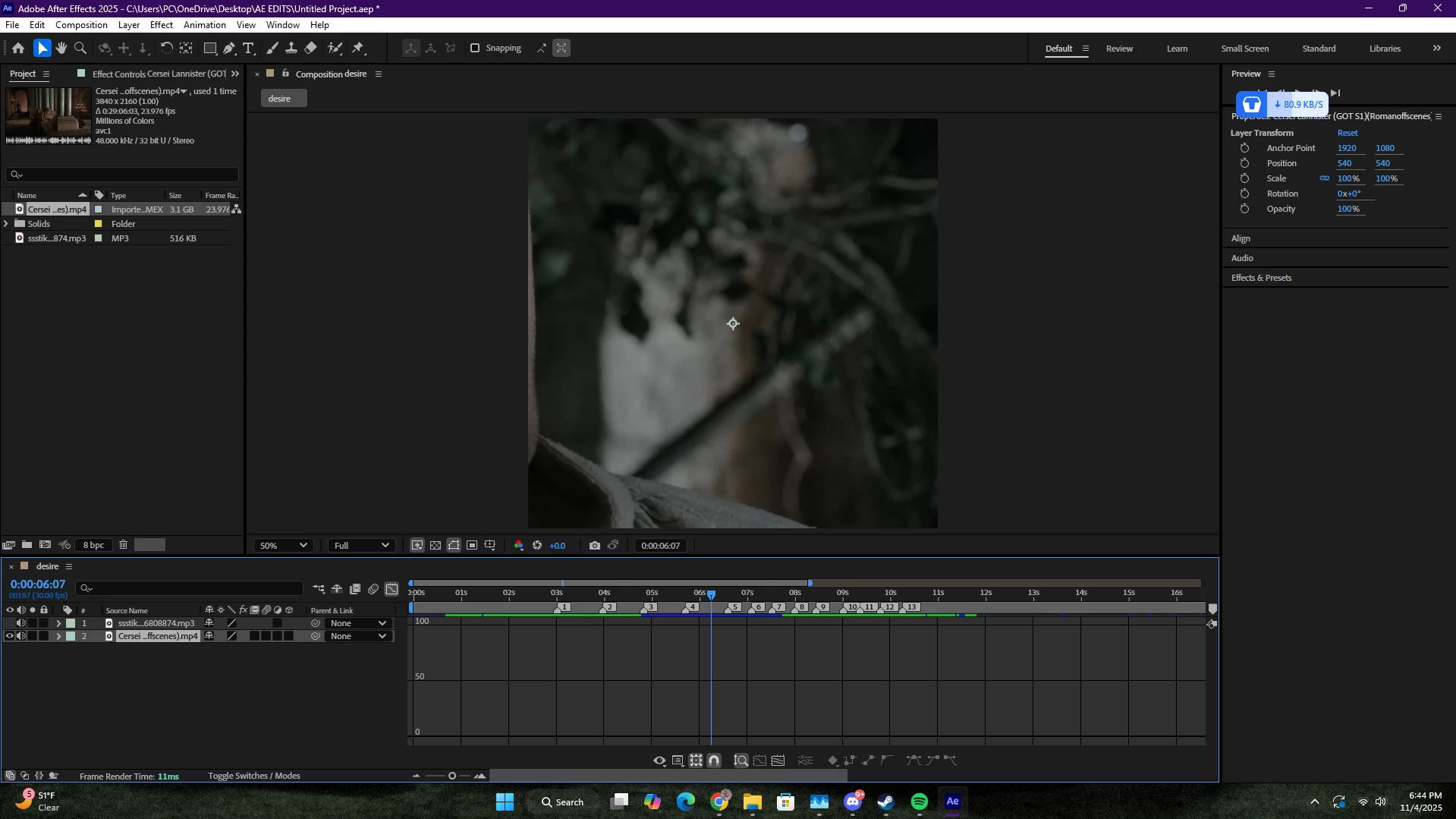Select the Selection tool arrow

pos(42,48)
